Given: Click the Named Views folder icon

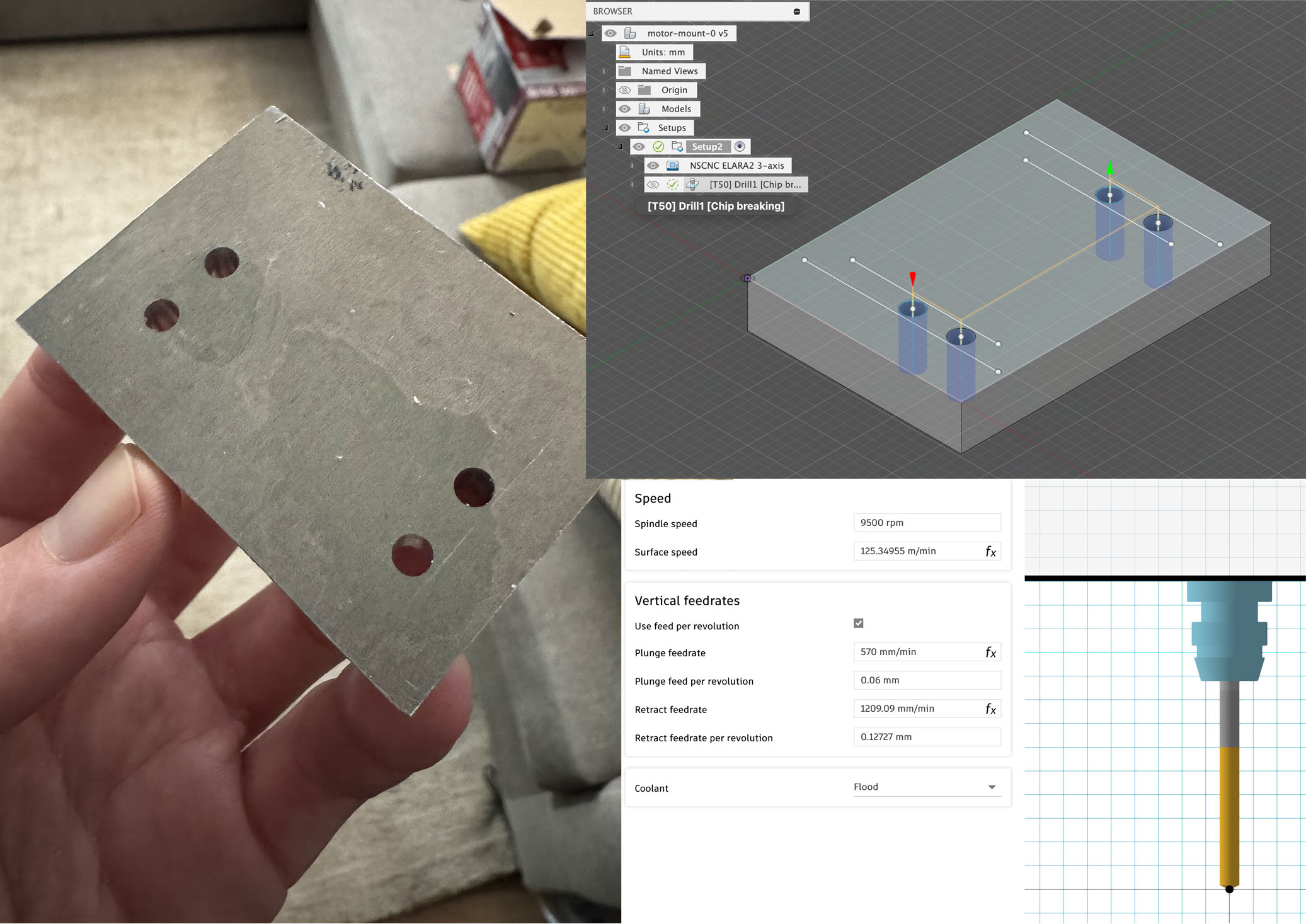Looking at the screenshot, I should pyautogui.click(x=624, y=71).
